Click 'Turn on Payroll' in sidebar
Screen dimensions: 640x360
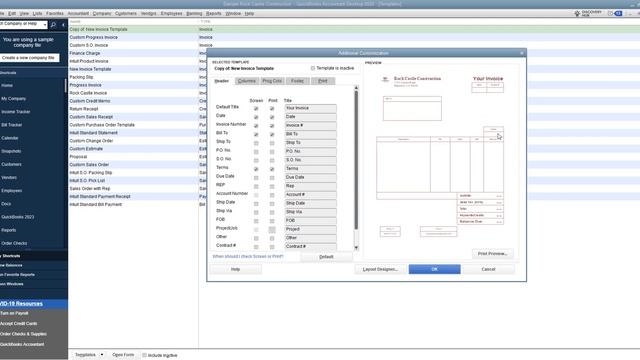tap(14, 313)
